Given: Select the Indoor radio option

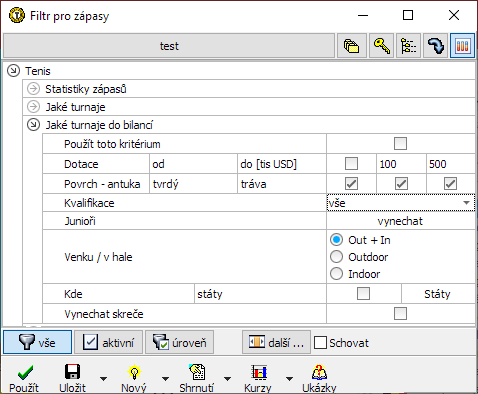Looking at the screenshot, I should click(x=336, y=274).
